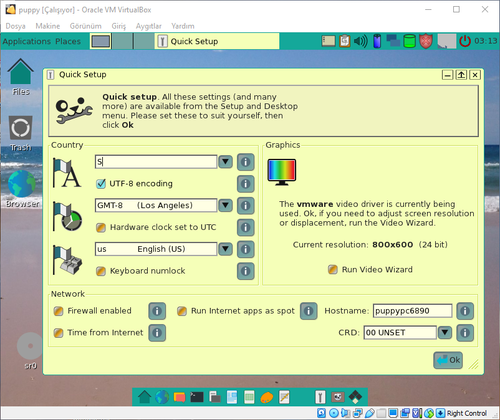Open the pencil text editor dock icon
Viewport: 500px width, 420px height.
[284, 397]
